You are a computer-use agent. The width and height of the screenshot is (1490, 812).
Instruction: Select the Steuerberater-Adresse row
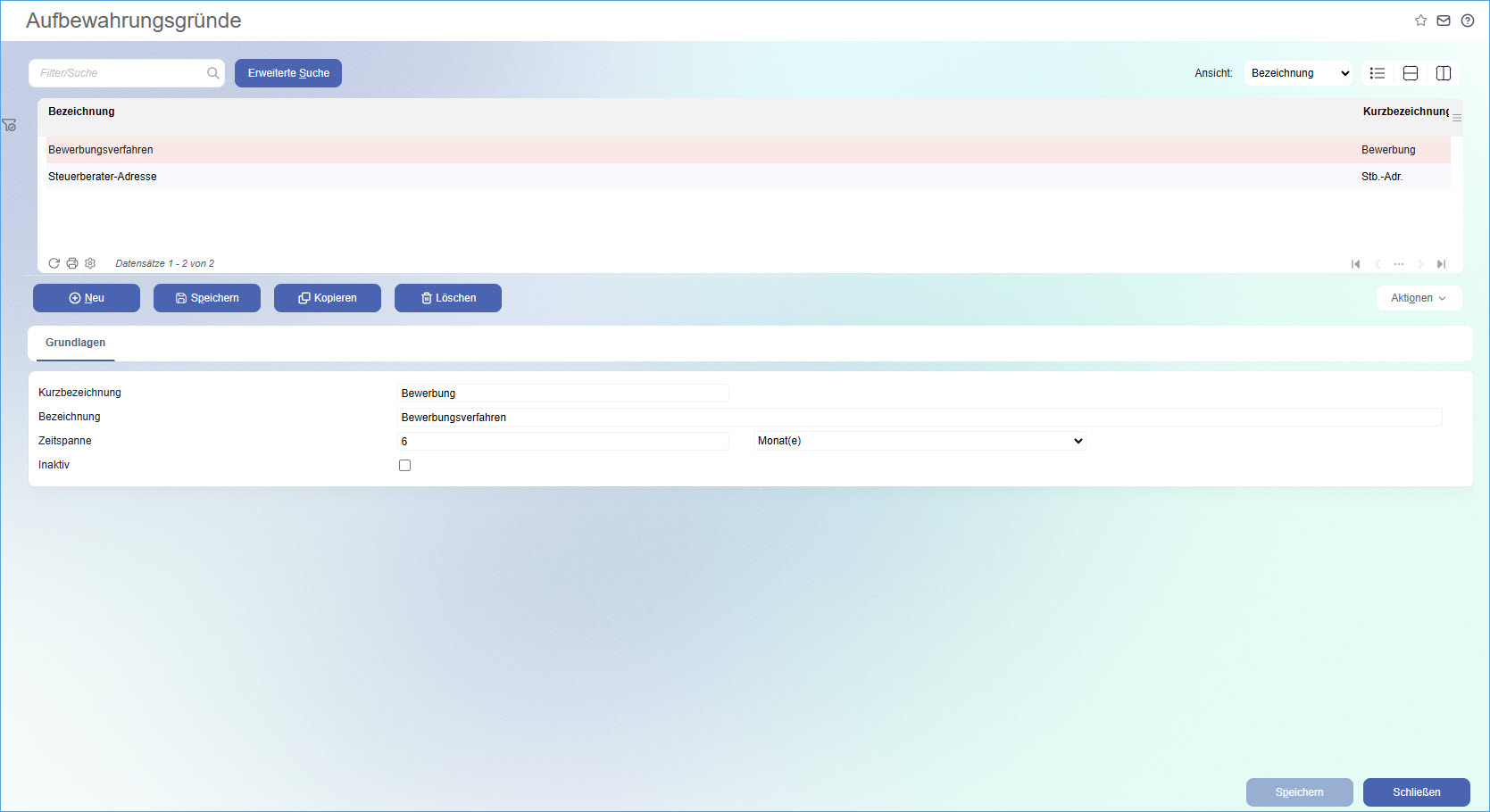click(x=748, y=177)
